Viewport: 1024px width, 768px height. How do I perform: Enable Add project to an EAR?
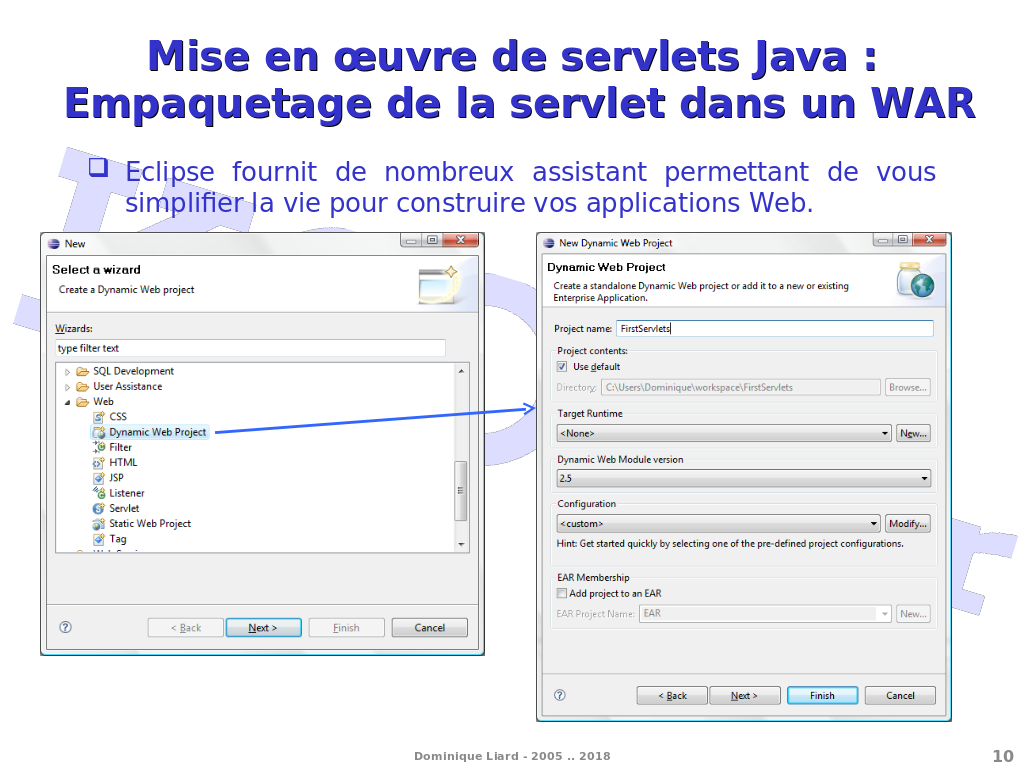(562, 593)
